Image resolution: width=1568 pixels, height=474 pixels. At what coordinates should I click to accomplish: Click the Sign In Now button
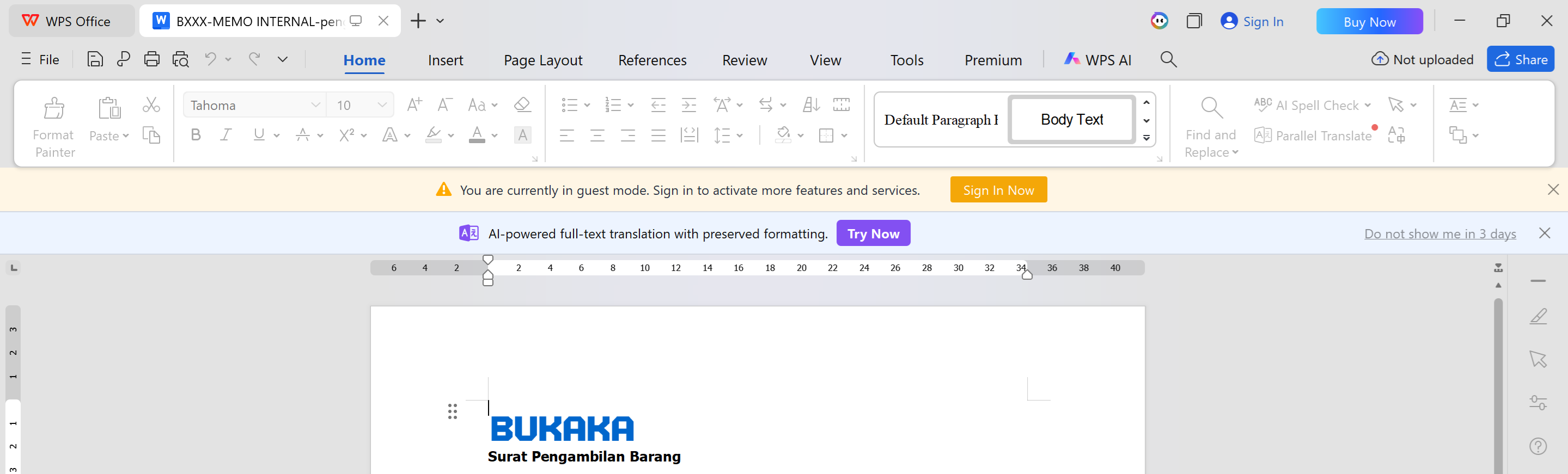(x=998, y=190)
